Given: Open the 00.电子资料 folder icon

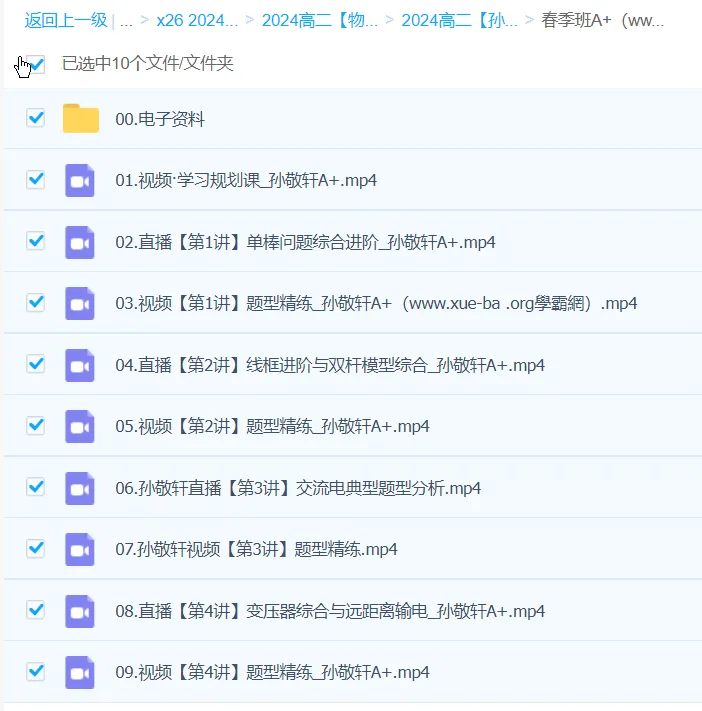Looking at the screenshot, I should coord(80,119).
